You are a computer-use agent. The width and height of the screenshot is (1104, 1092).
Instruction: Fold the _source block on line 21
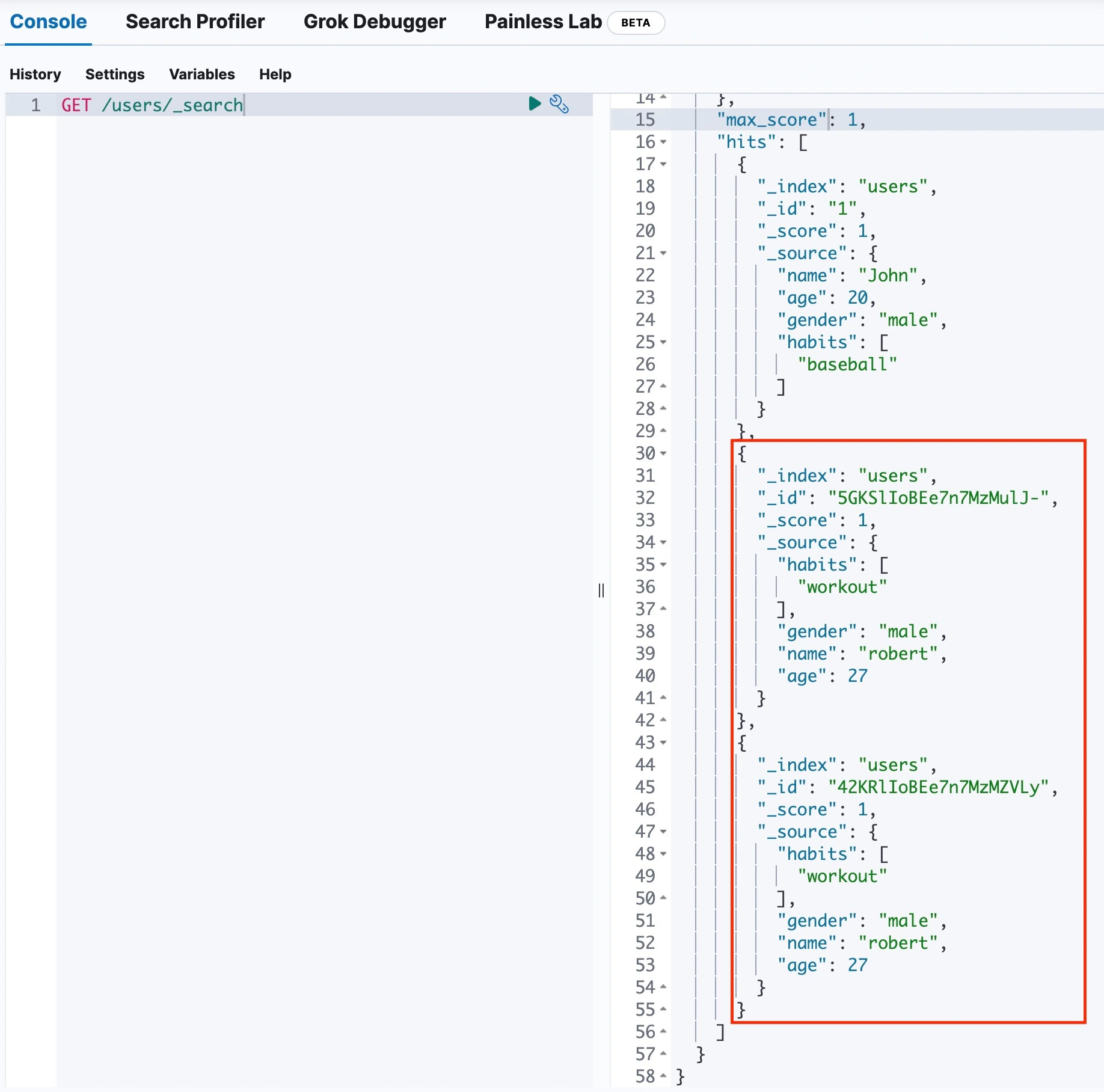coord(663,254)
